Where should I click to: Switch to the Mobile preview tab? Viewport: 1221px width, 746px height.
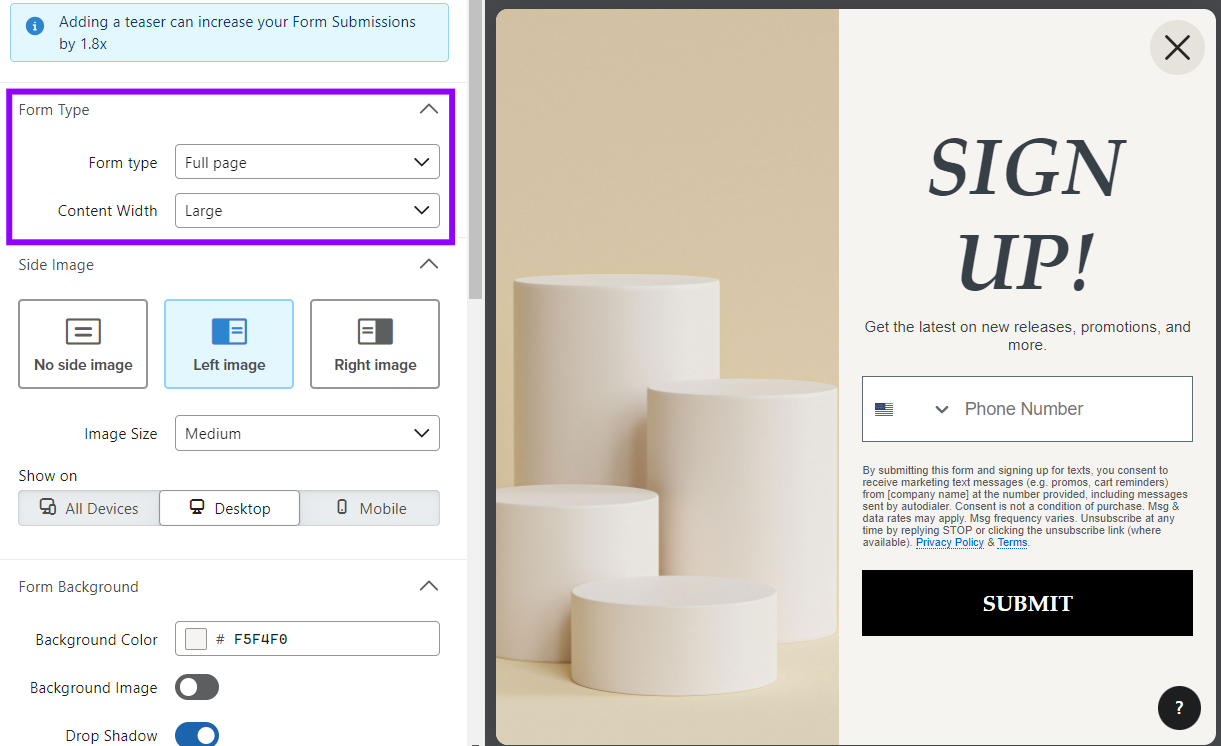point(369,508)
